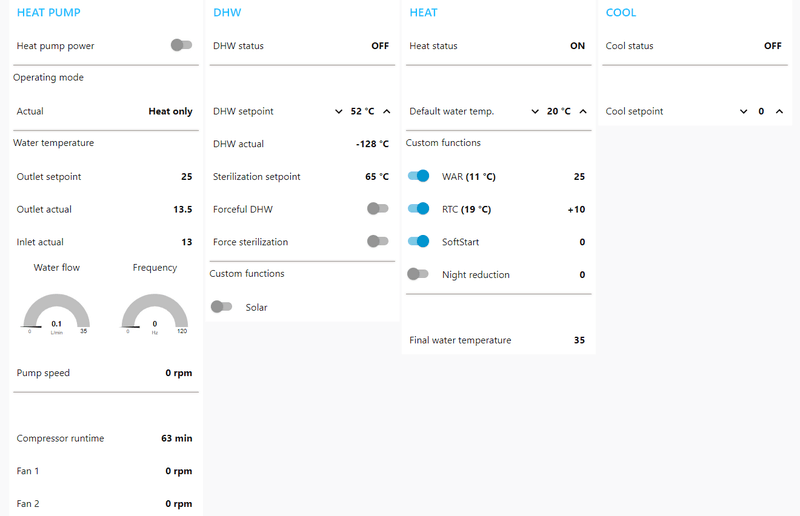This screenshot has height=516, width=800.
Task: Turn on the Force sterilization switch
Action: (x=377, y=241)
